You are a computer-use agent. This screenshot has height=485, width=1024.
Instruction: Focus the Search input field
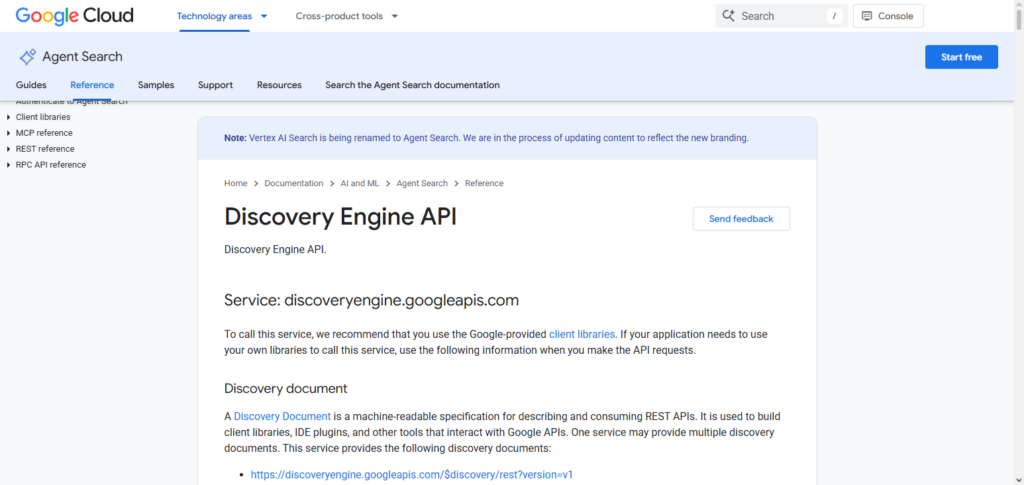(x=780, y=16)
